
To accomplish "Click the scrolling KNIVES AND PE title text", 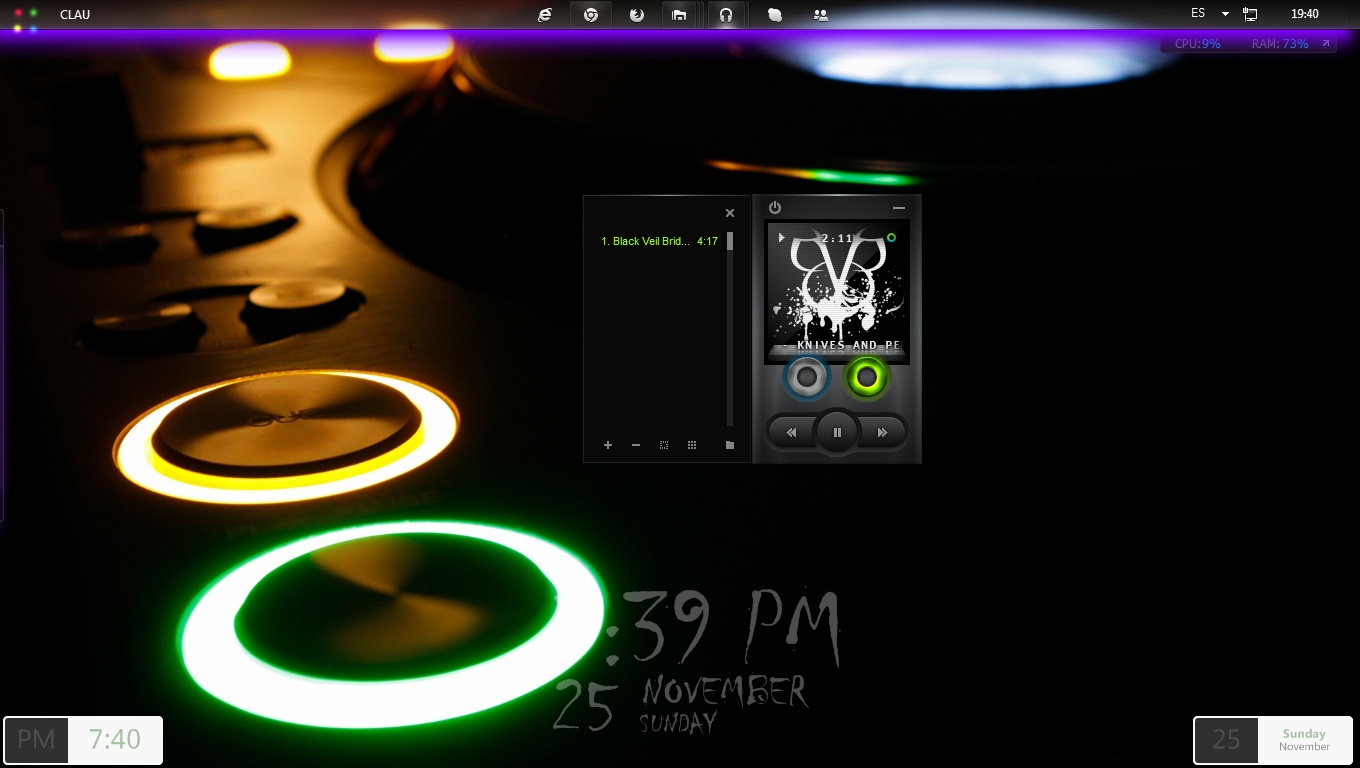I will tap(848, 346).
